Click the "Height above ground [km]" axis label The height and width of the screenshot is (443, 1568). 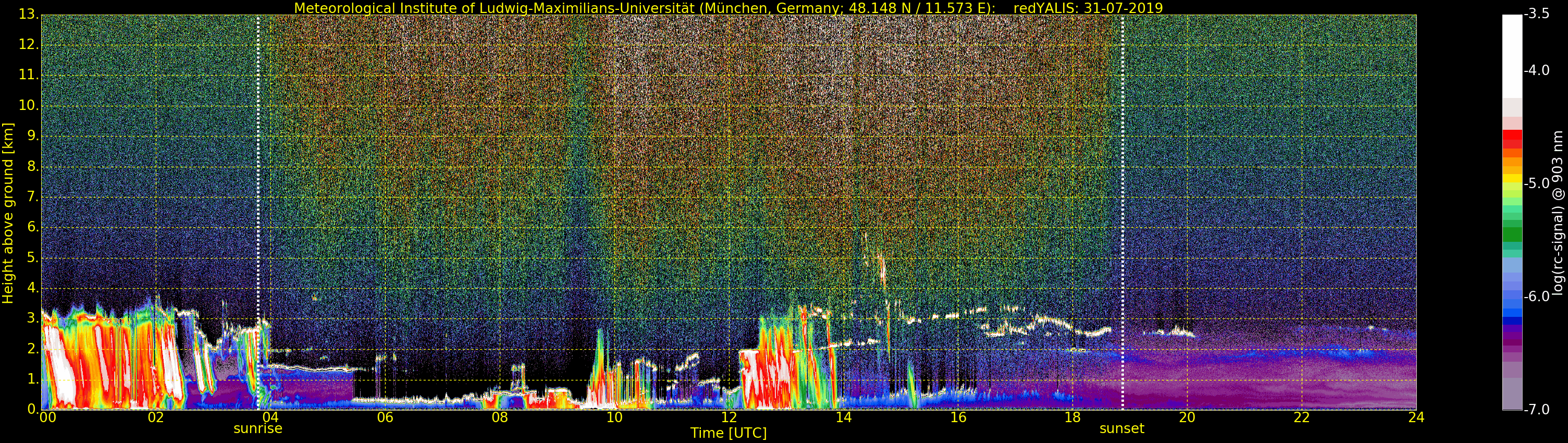(x=8, y=212)
